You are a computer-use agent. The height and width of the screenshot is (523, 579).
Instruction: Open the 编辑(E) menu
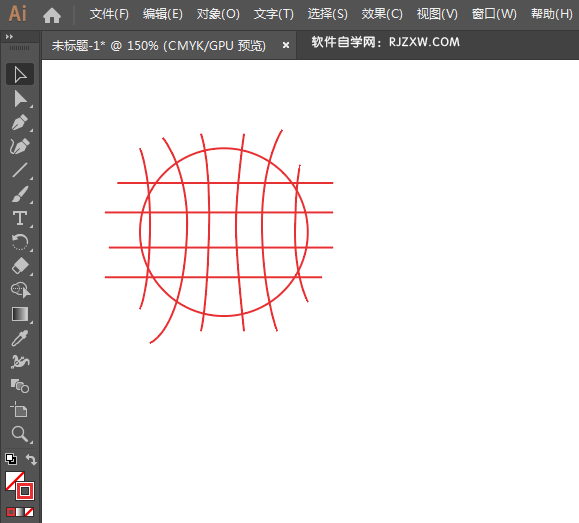coord(163,14)
